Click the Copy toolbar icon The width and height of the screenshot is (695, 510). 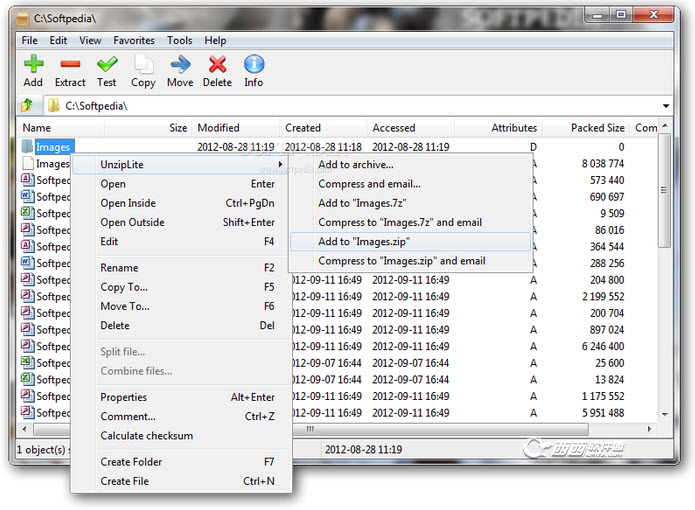coord(143,65)
